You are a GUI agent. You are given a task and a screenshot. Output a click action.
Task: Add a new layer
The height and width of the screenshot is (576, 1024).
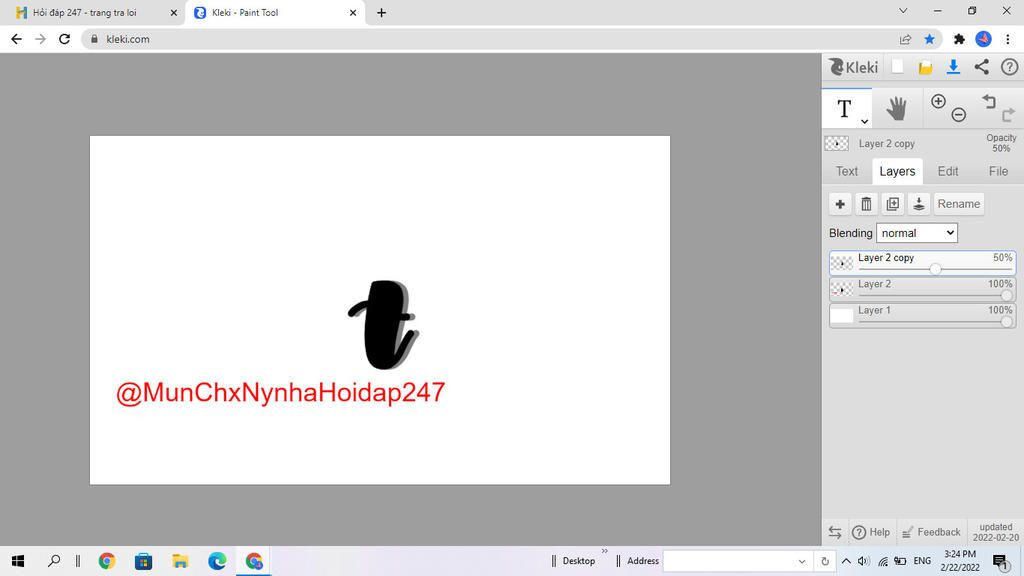[840, 204]
